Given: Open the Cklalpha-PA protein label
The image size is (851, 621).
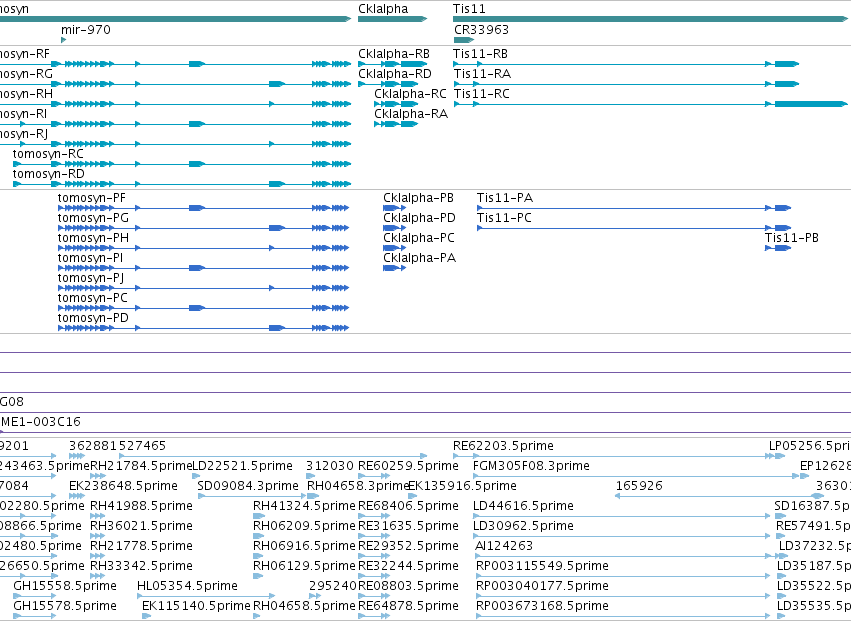Looking at the screenshot, I should (x=420, y=258).
